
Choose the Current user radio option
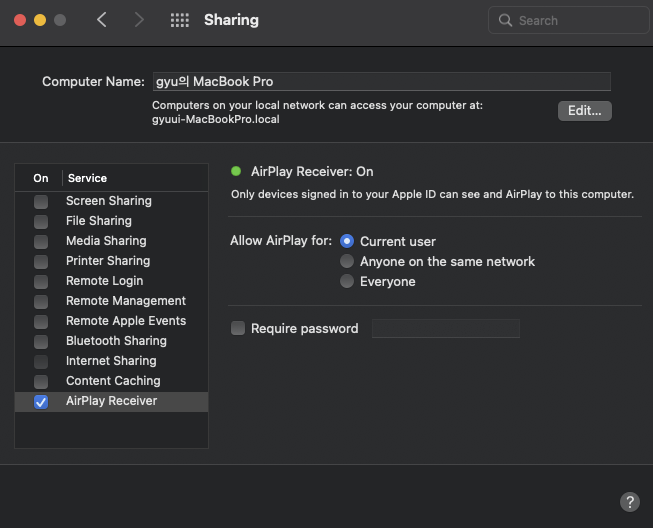(346, 241)
